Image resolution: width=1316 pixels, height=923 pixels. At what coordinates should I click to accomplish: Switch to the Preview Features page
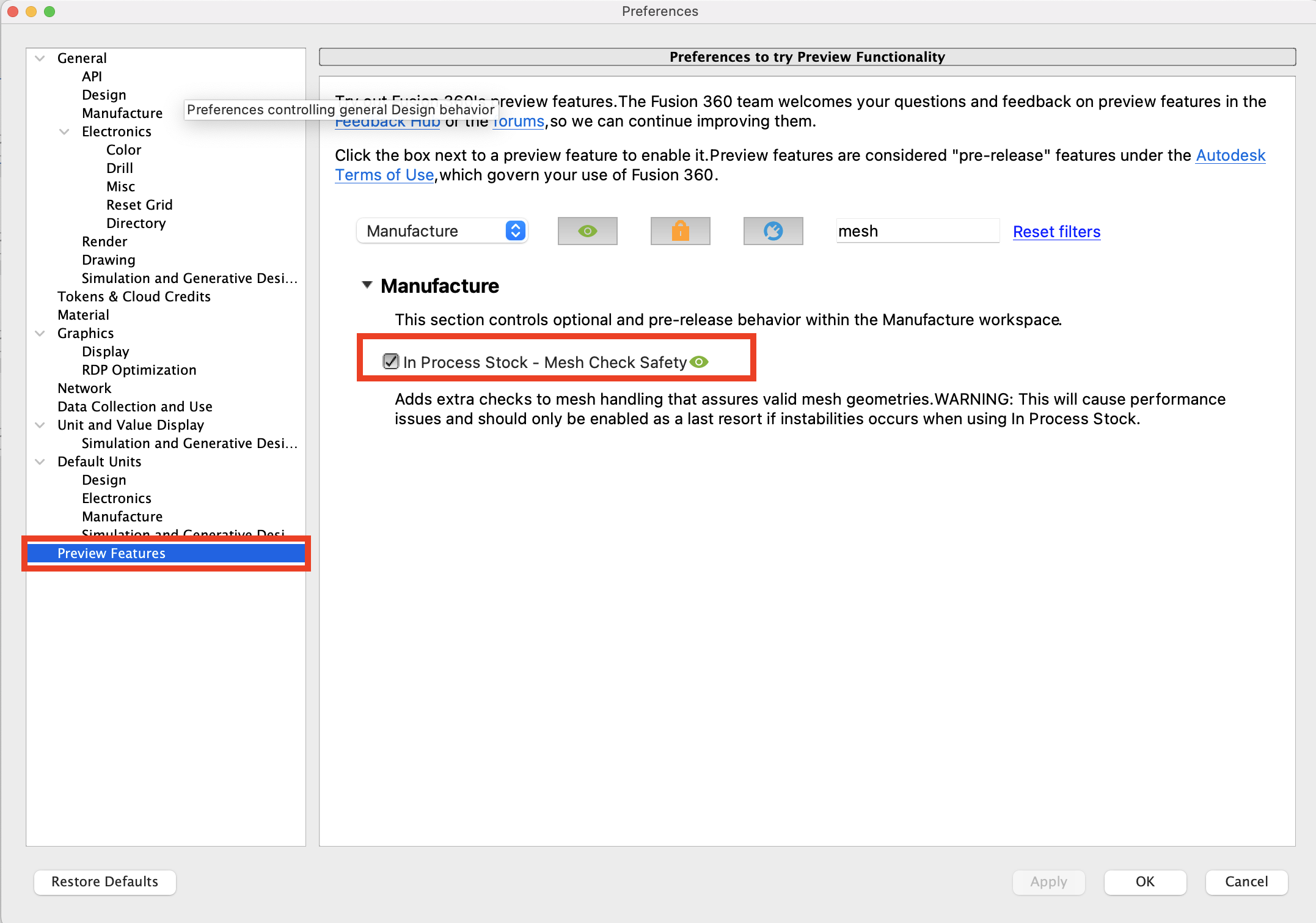coord(111,553)
